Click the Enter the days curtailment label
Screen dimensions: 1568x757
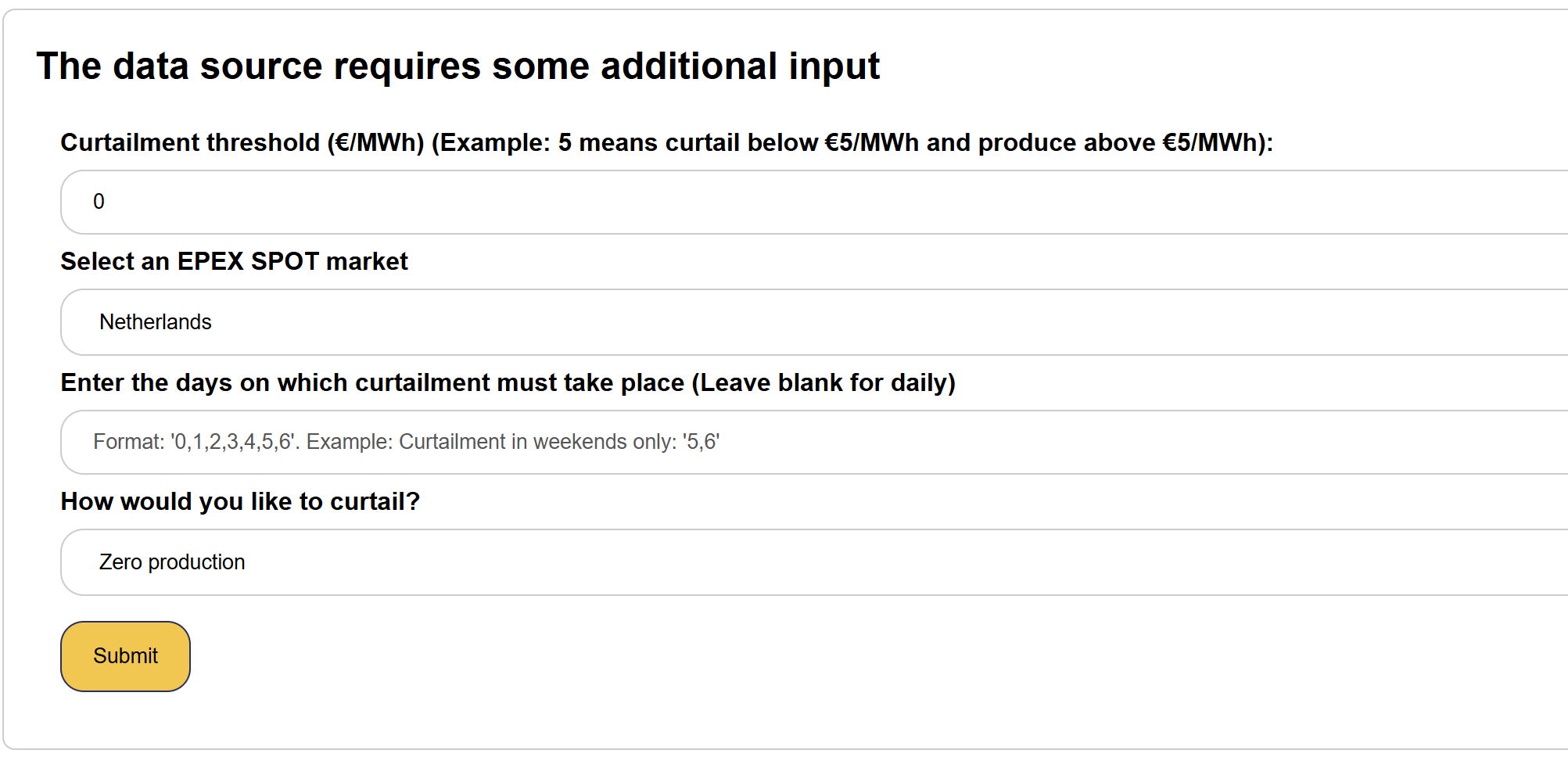(508, 382)
